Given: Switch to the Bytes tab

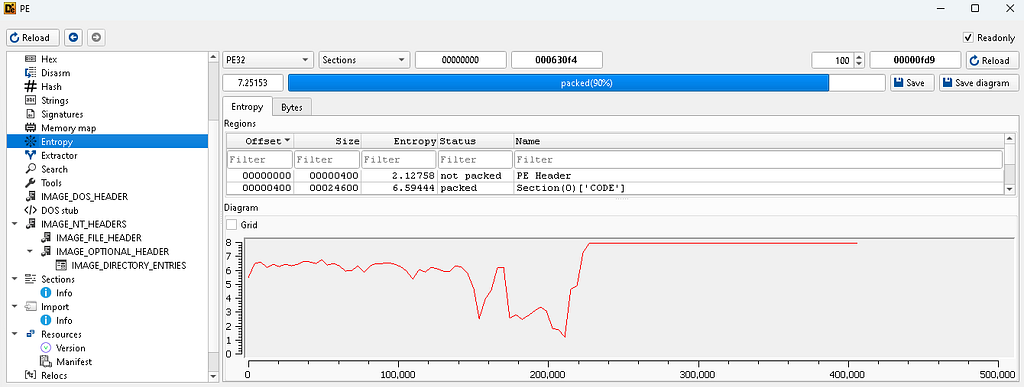Looking at the screenshot, I should [x=291, y=108].
